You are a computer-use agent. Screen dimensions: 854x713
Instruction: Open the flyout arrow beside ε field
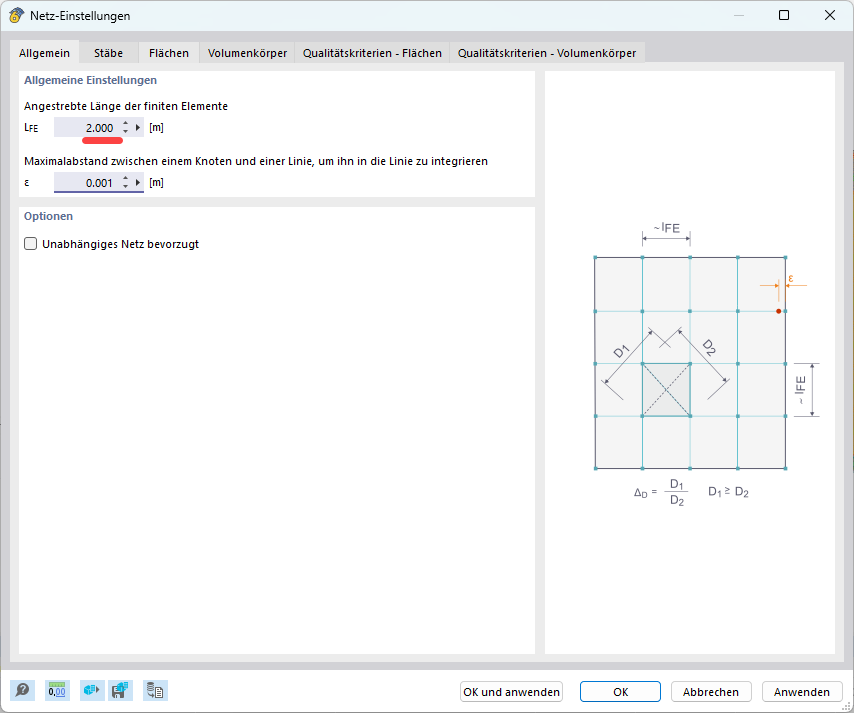click(138, 183)
